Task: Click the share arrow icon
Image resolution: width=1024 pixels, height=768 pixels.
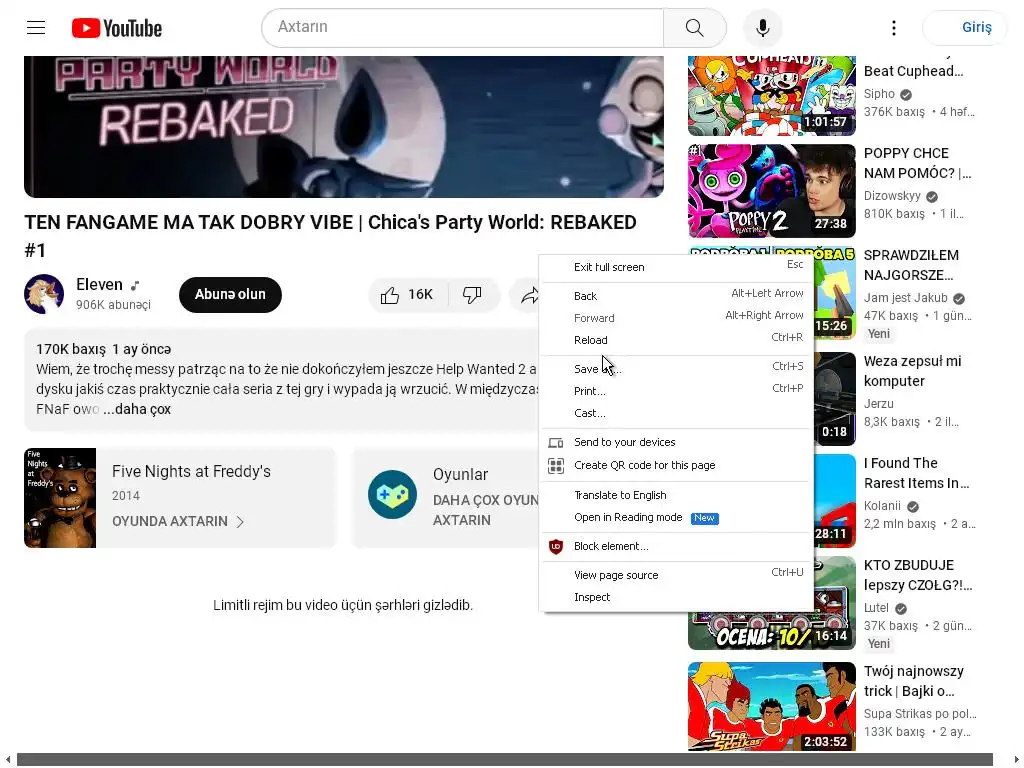Action: (x=530, y=295)
